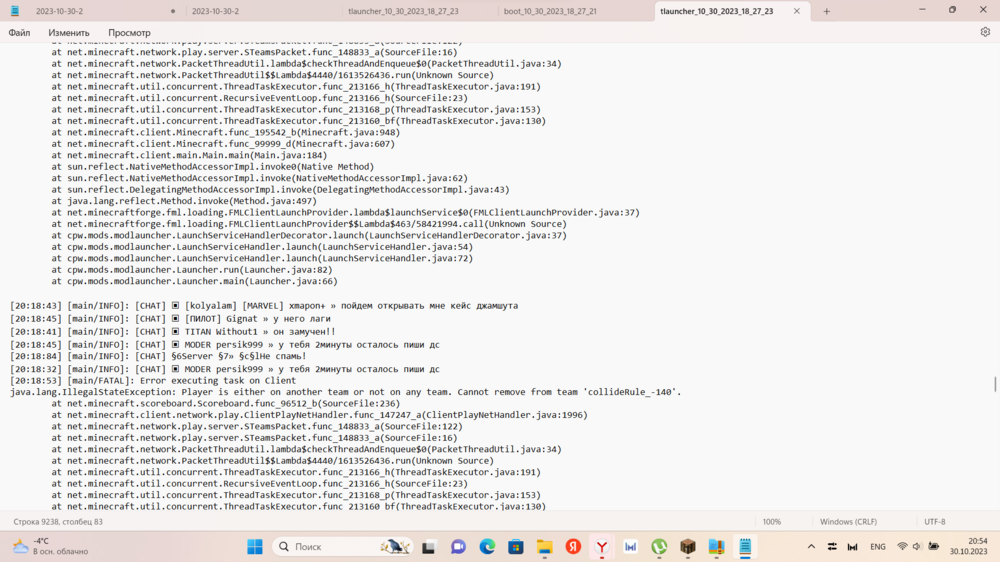This screenshot has width=1000, height=562.
Task: Switch to first 2023-10-30-2 tab with unsaved dot
Action: click(105, 11)
